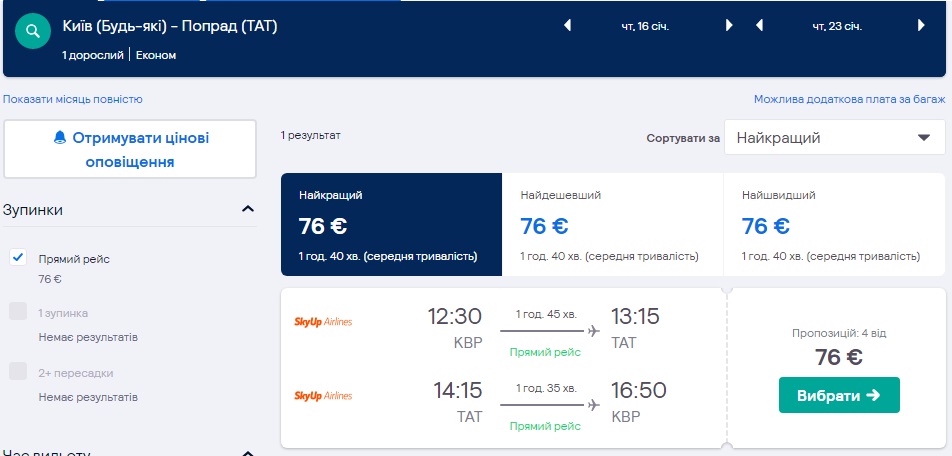Click the Київ – Попрад route title
Viewport: 952px width, 456px height.
coord(170,27)
